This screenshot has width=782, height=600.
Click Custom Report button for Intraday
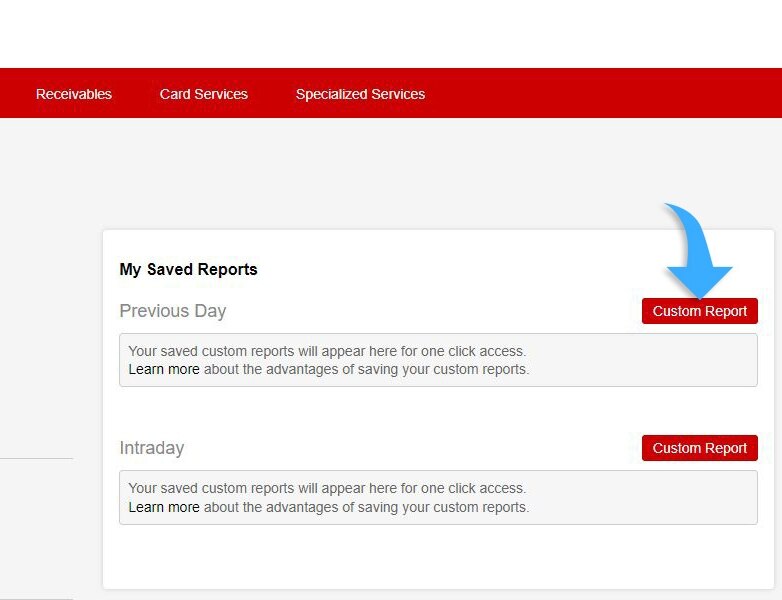coord(699,448)
